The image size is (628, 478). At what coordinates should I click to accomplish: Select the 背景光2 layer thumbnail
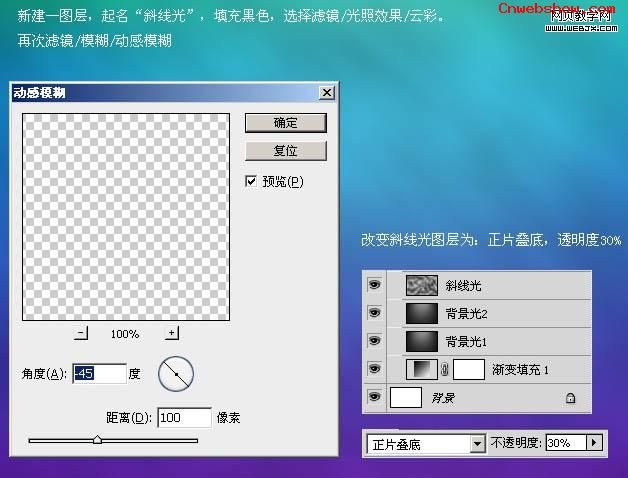point(422,313)
